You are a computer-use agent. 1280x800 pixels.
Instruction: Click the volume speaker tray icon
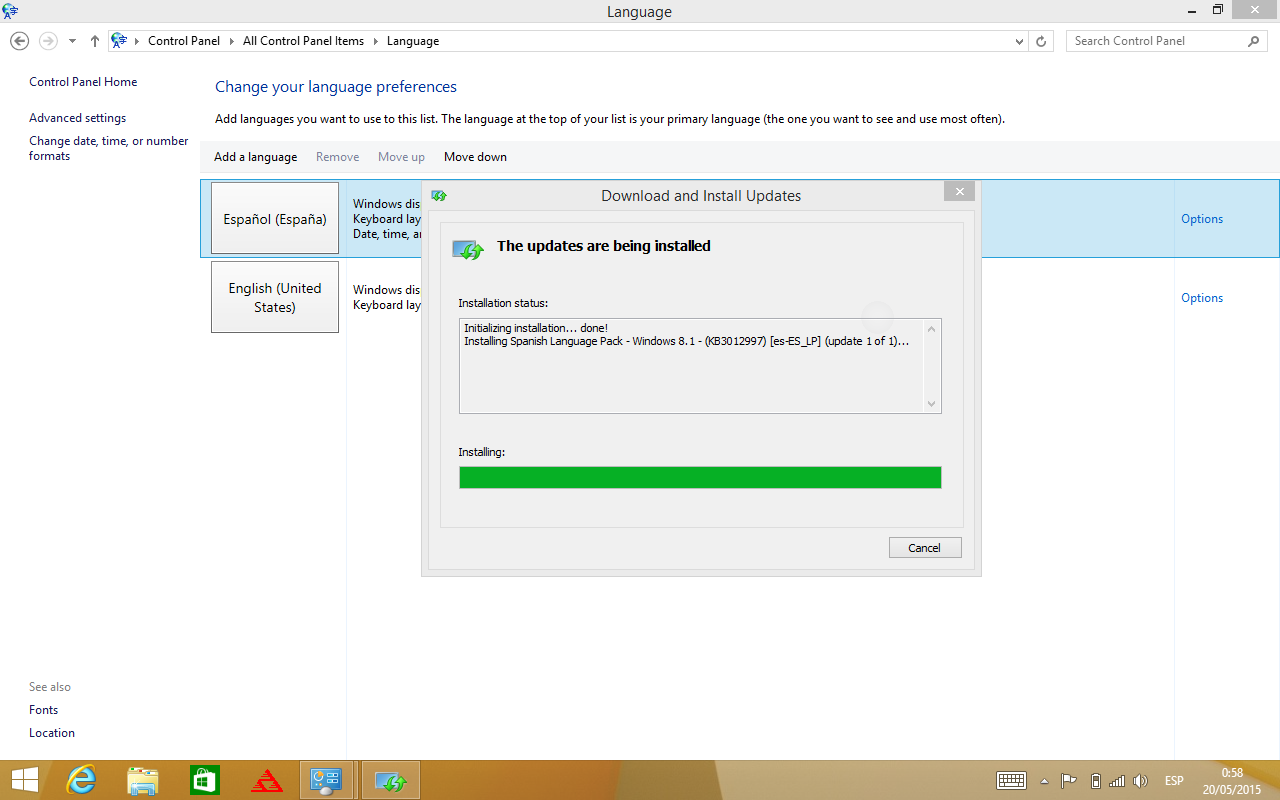point(1140,781)
